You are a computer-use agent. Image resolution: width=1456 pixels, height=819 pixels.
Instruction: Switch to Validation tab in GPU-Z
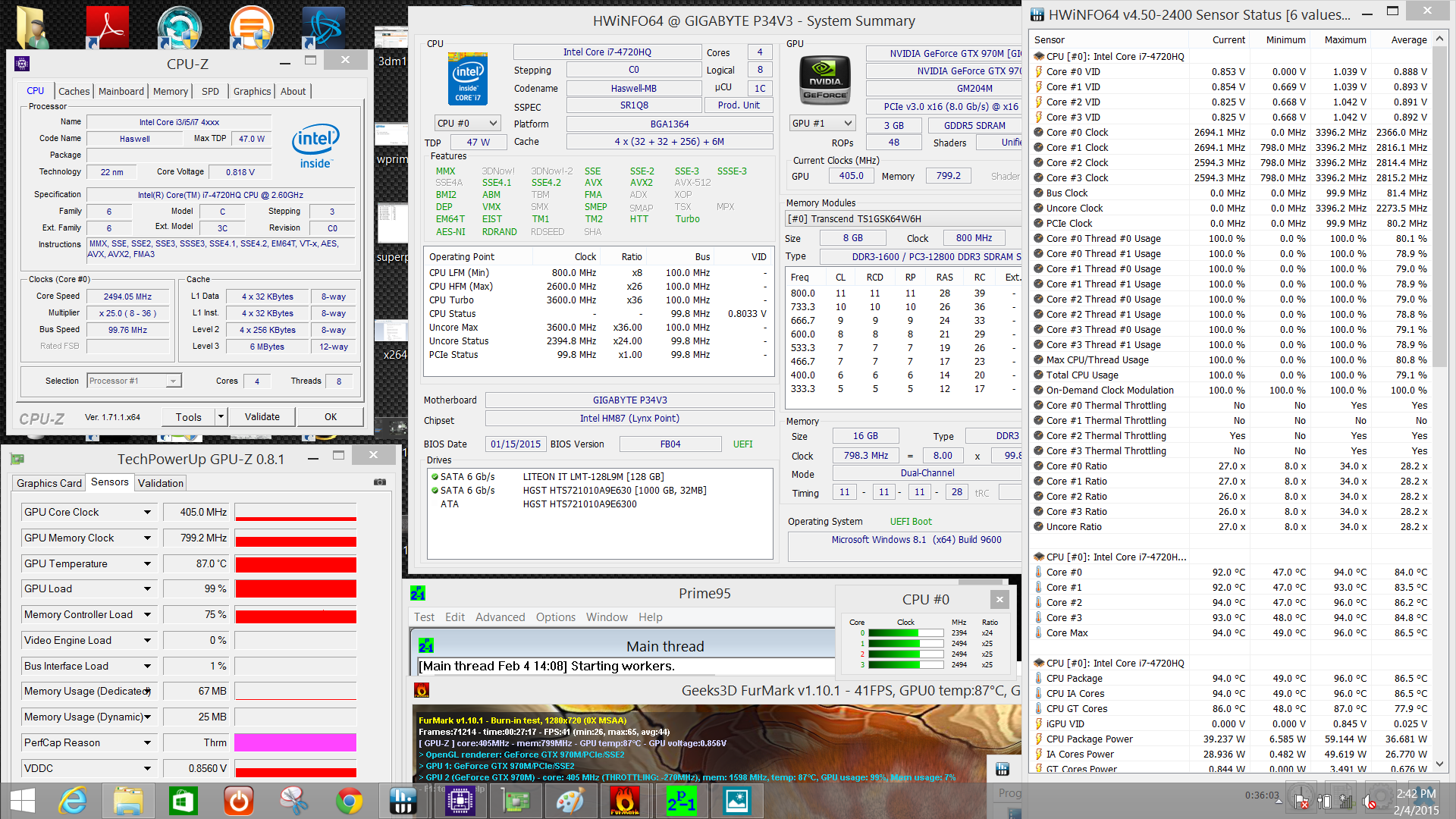click(161, 483)
